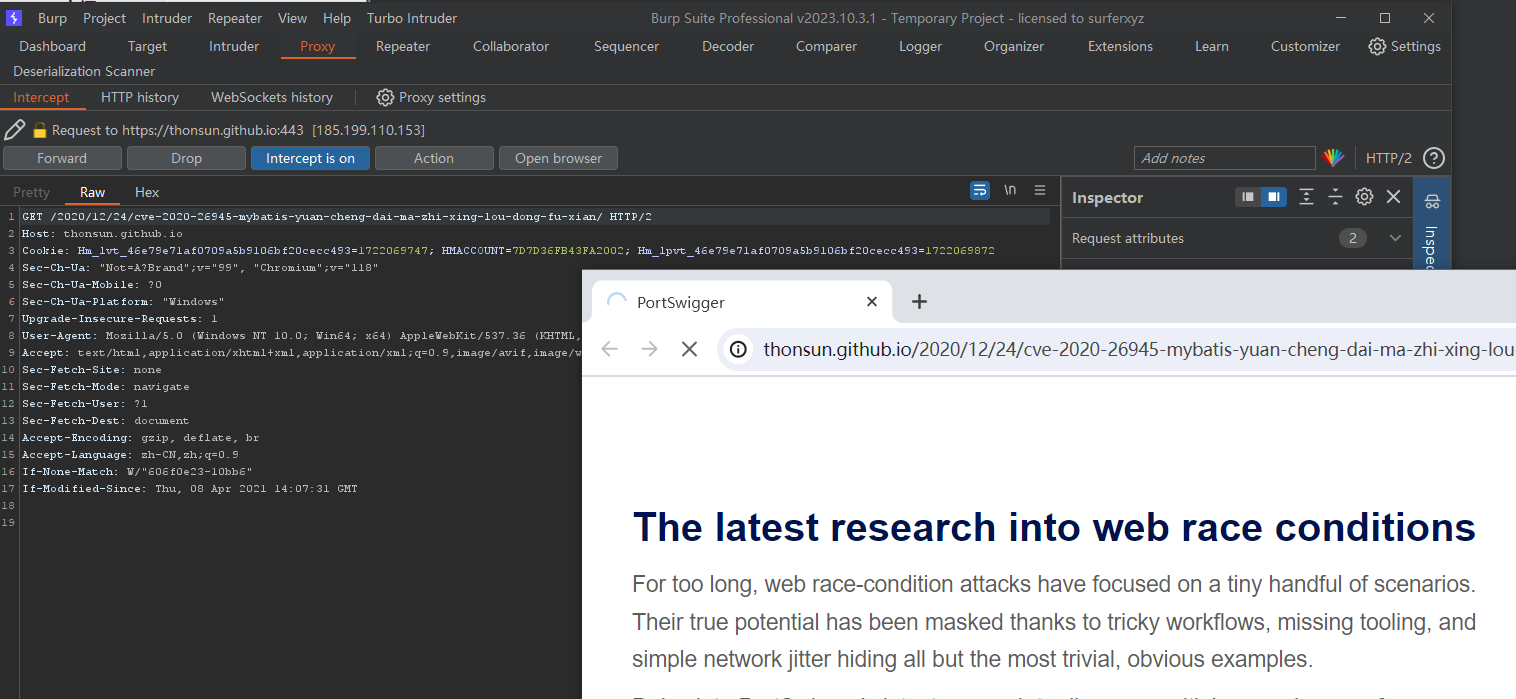Close the Inspector panel with the X
This screenshot has height=699, width=1516.
click(1393, 197)
